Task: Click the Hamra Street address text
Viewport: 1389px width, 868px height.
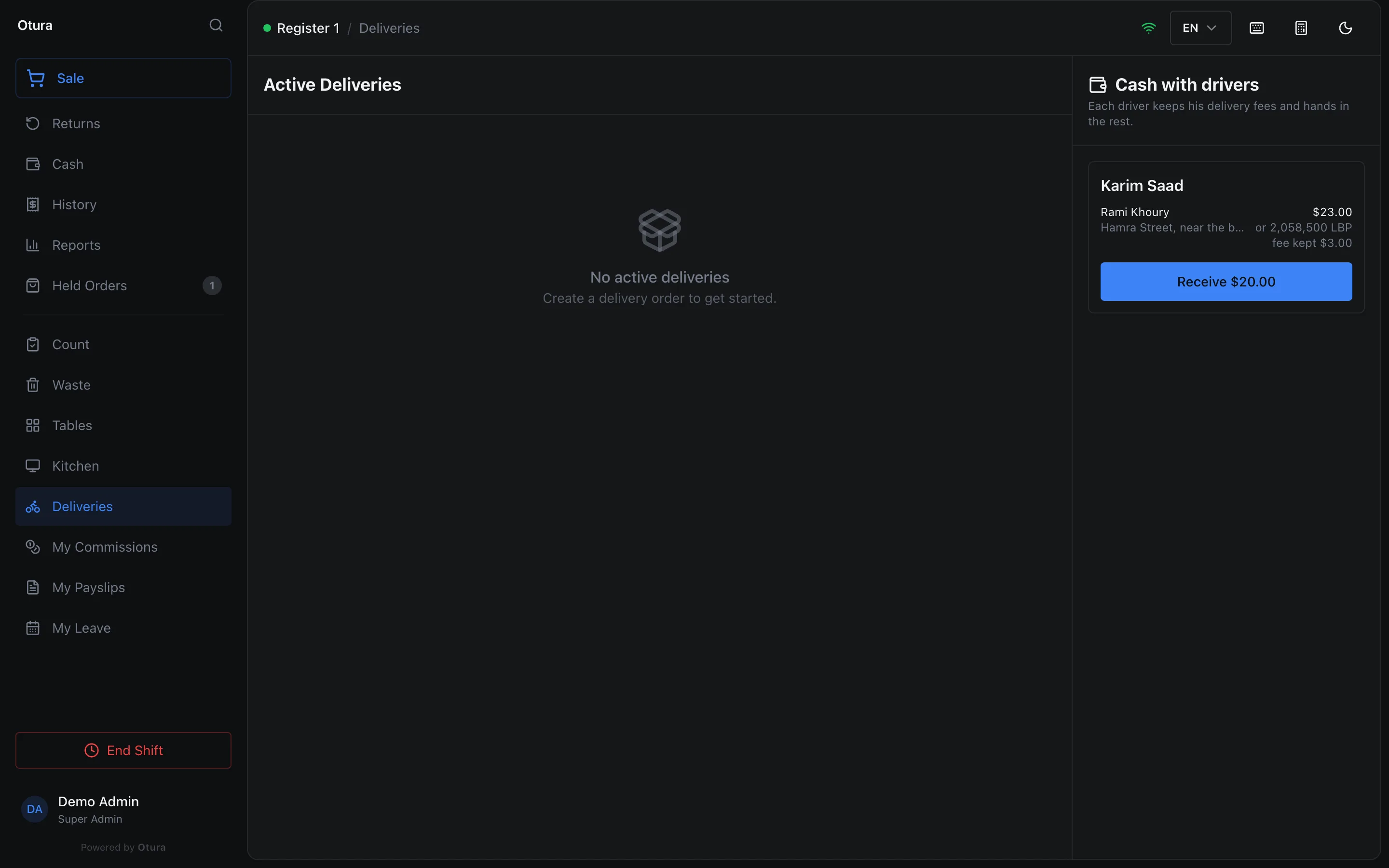Action: (x=1172, y=227)
